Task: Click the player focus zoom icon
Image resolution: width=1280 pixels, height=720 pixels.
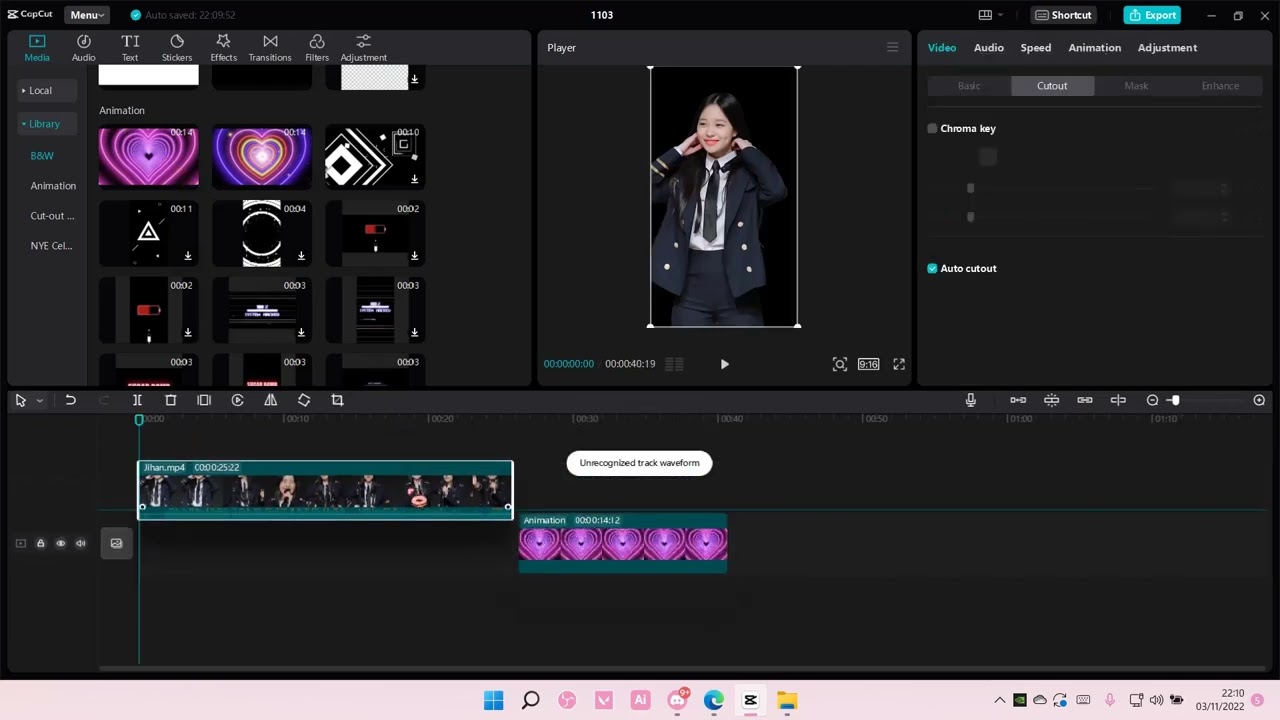Action: (x=840, y=364)
